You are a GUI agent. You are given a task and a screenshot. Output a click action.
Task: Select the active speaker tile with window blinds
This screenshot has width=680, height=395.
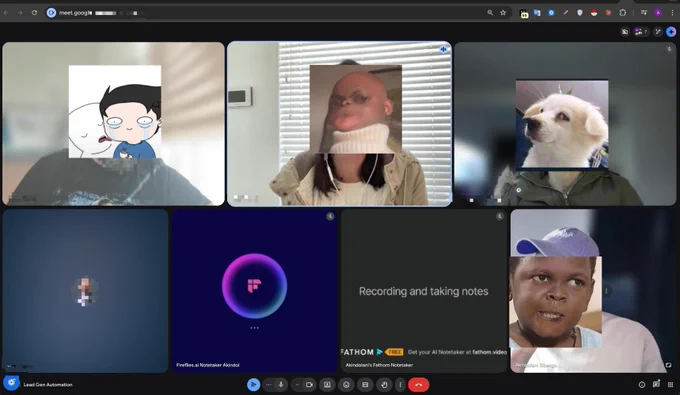[x=339, y=124]
